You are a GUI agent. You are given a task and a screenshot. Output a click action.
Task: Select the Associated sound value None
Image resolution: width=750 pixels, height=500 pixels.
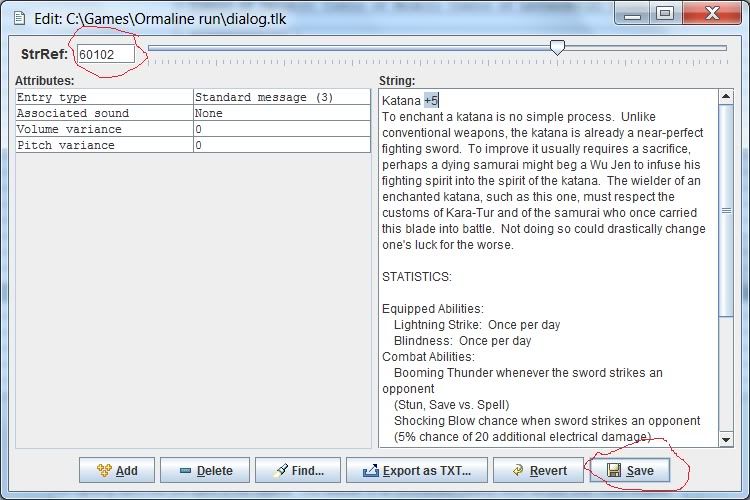[x=281, y=114]
